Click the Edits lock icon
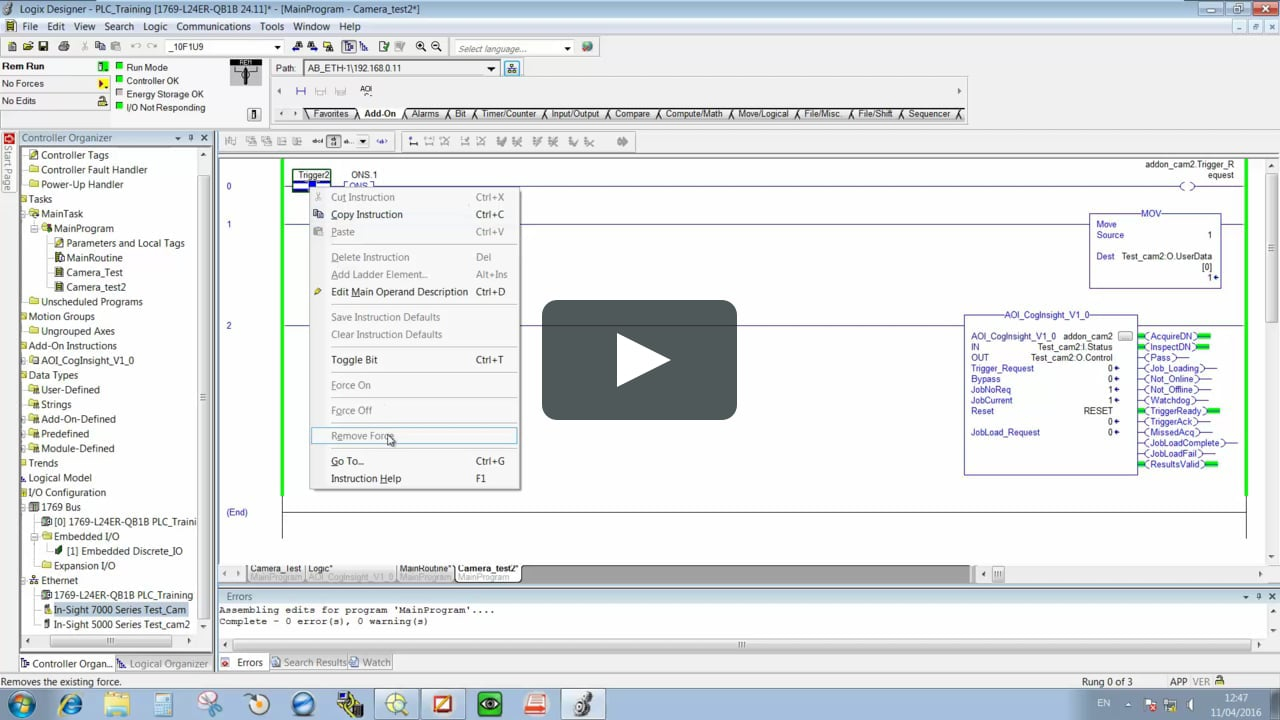The height and width of the screenshot is (720, 1280). point(103,101)
